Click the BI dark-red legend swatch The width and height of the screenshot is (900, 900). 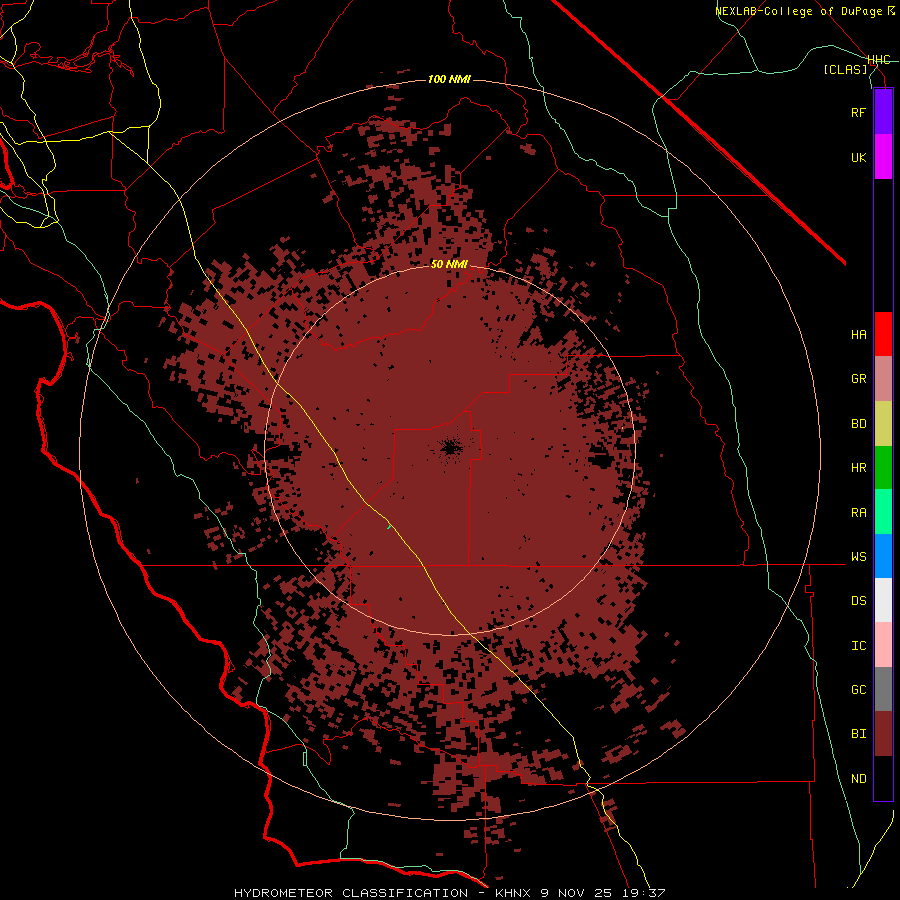(x=883, y=734)
